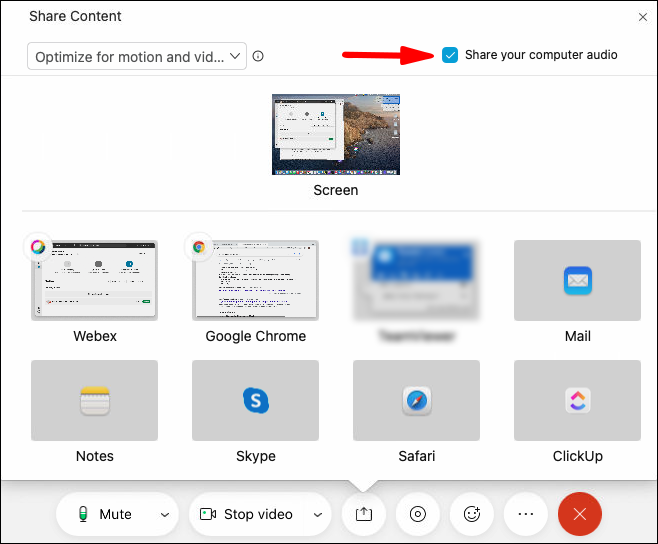Click the red leave meeting button

(580, 514)
